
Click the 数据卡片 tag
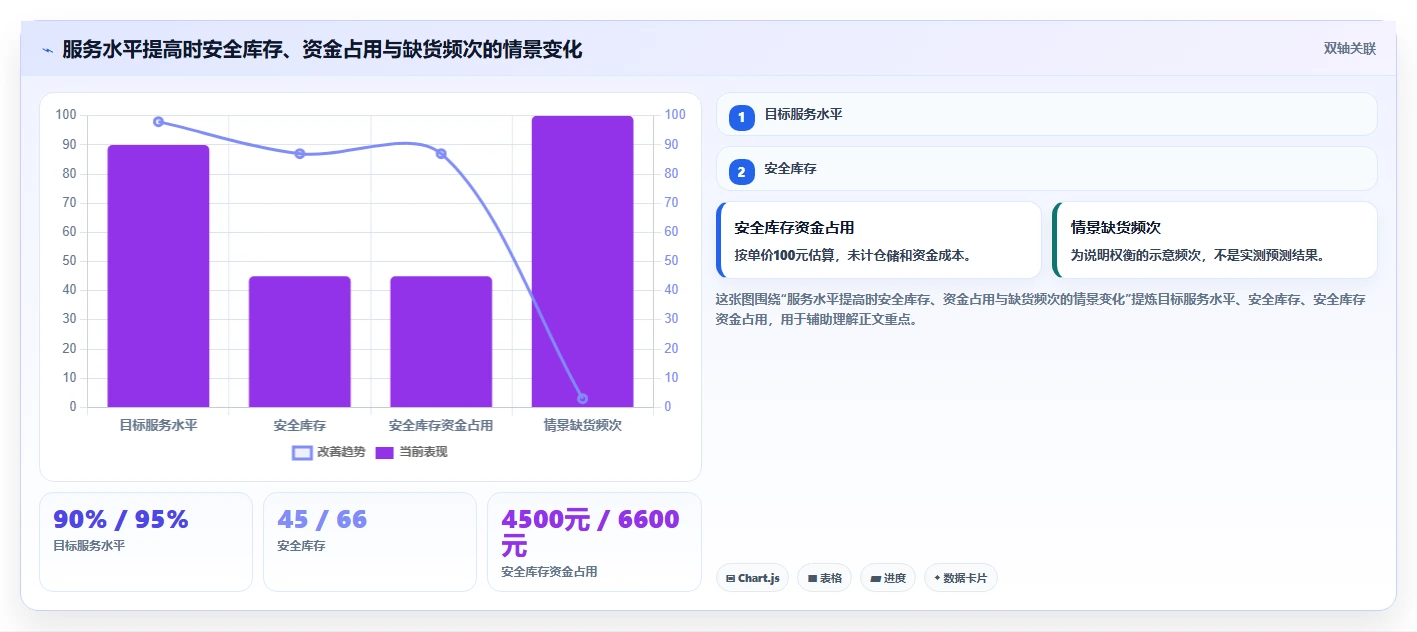(960, 578)
